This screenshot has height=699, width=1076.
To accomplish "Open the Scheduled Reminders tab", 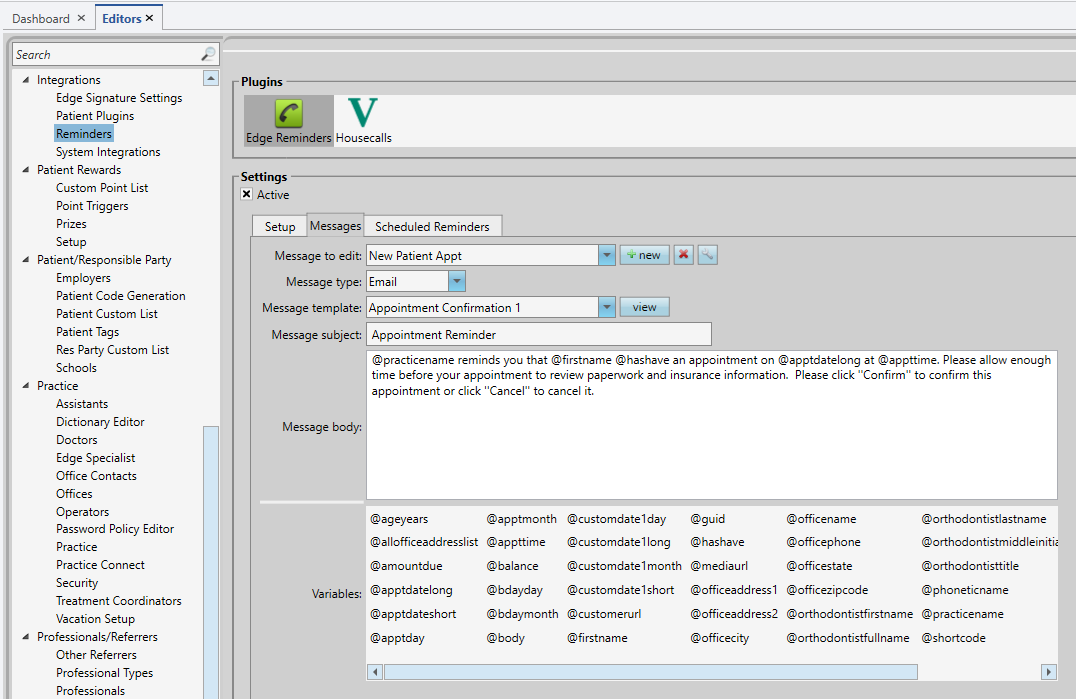I will coord(432,226).
